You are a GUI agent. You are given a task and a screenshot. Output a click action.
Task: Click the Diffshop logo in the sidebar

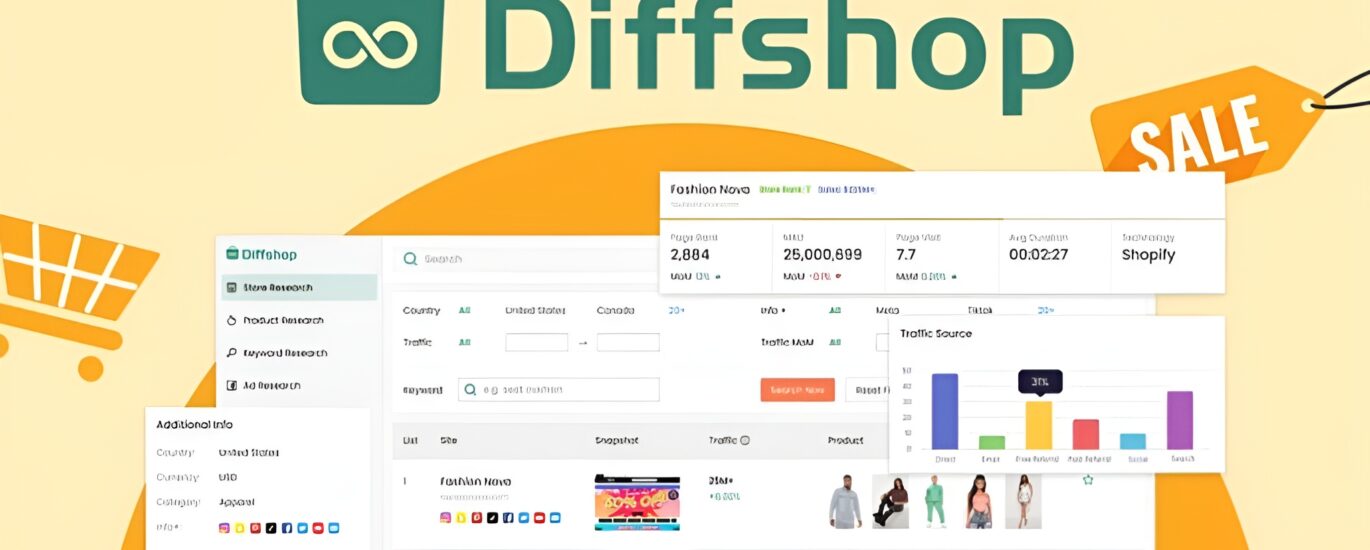click(262, 254)
